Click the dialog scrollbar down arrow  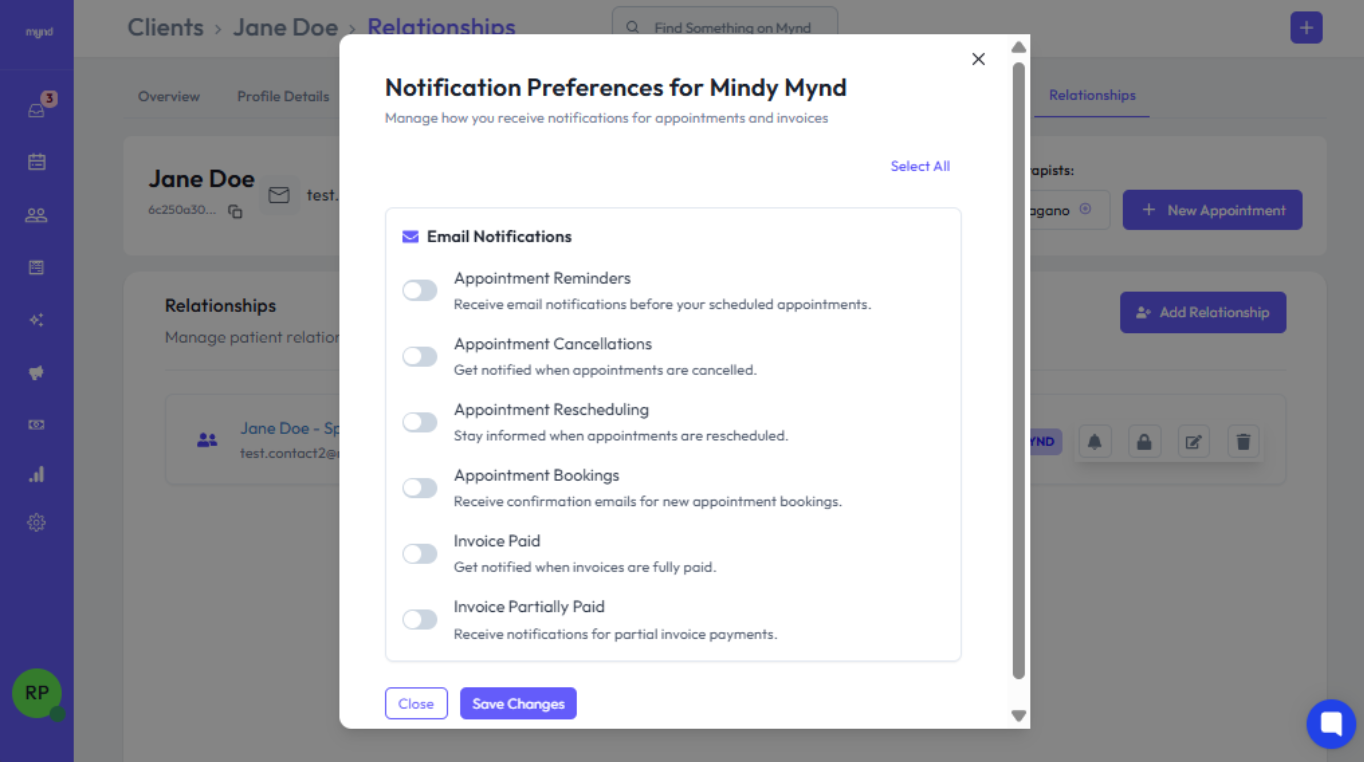[1019, 715]
